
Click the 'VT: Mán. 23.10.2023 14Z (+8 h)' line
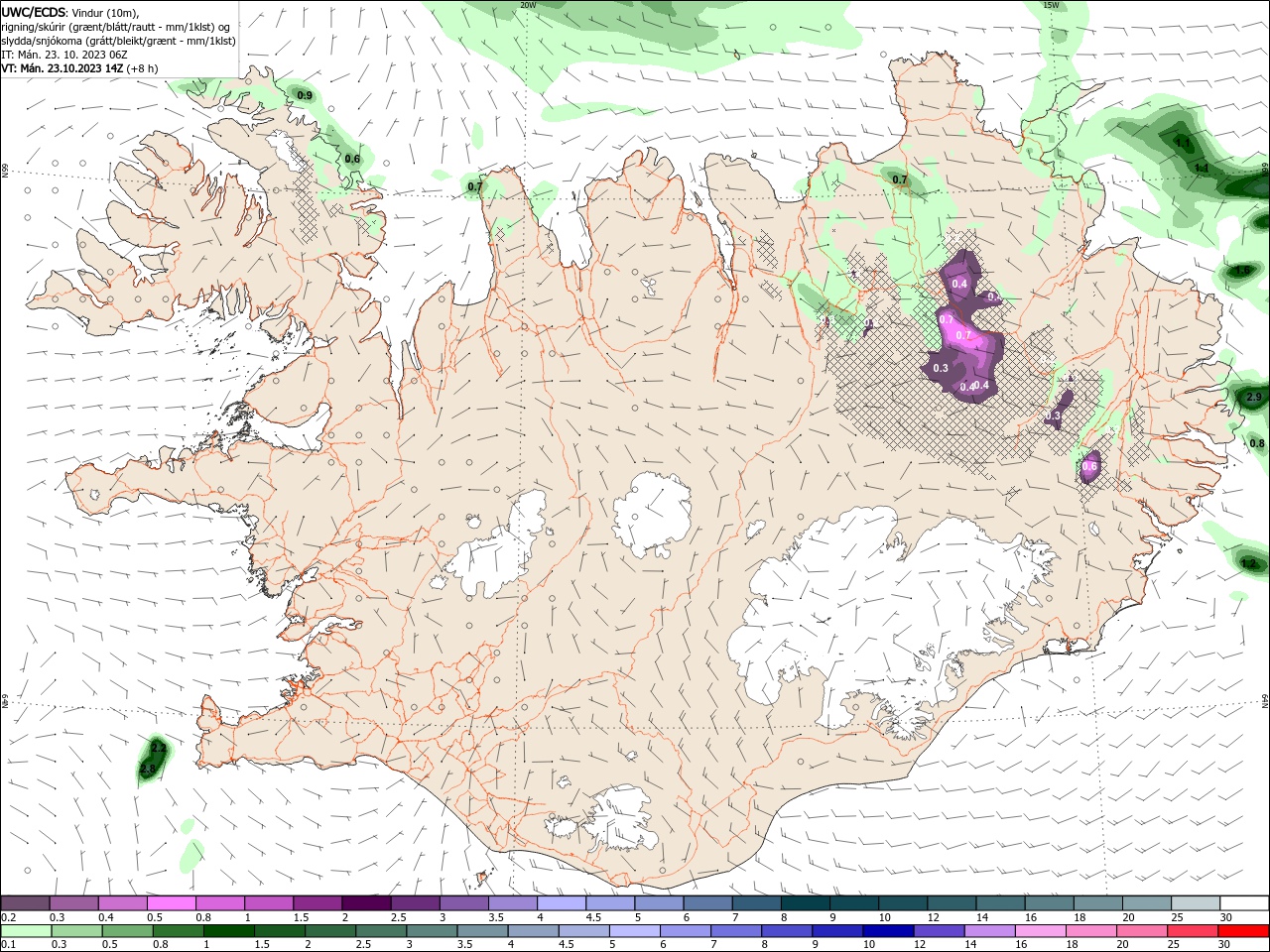(79, 68)
